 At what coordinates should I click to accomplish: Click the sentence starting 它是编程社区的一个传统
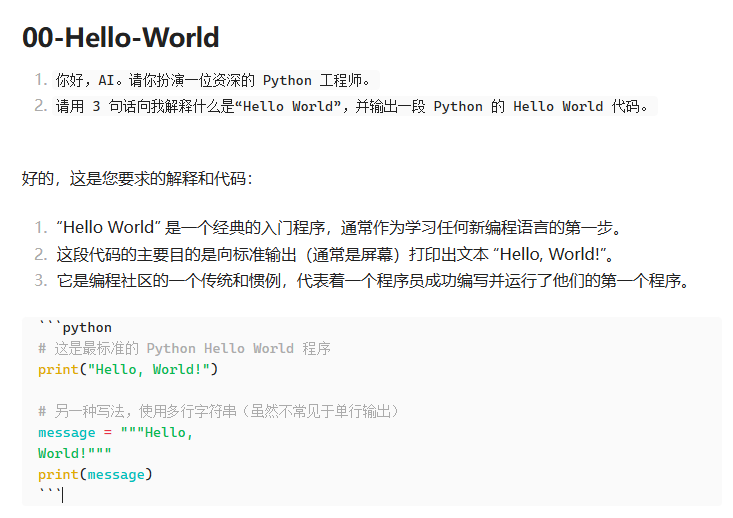373,281
